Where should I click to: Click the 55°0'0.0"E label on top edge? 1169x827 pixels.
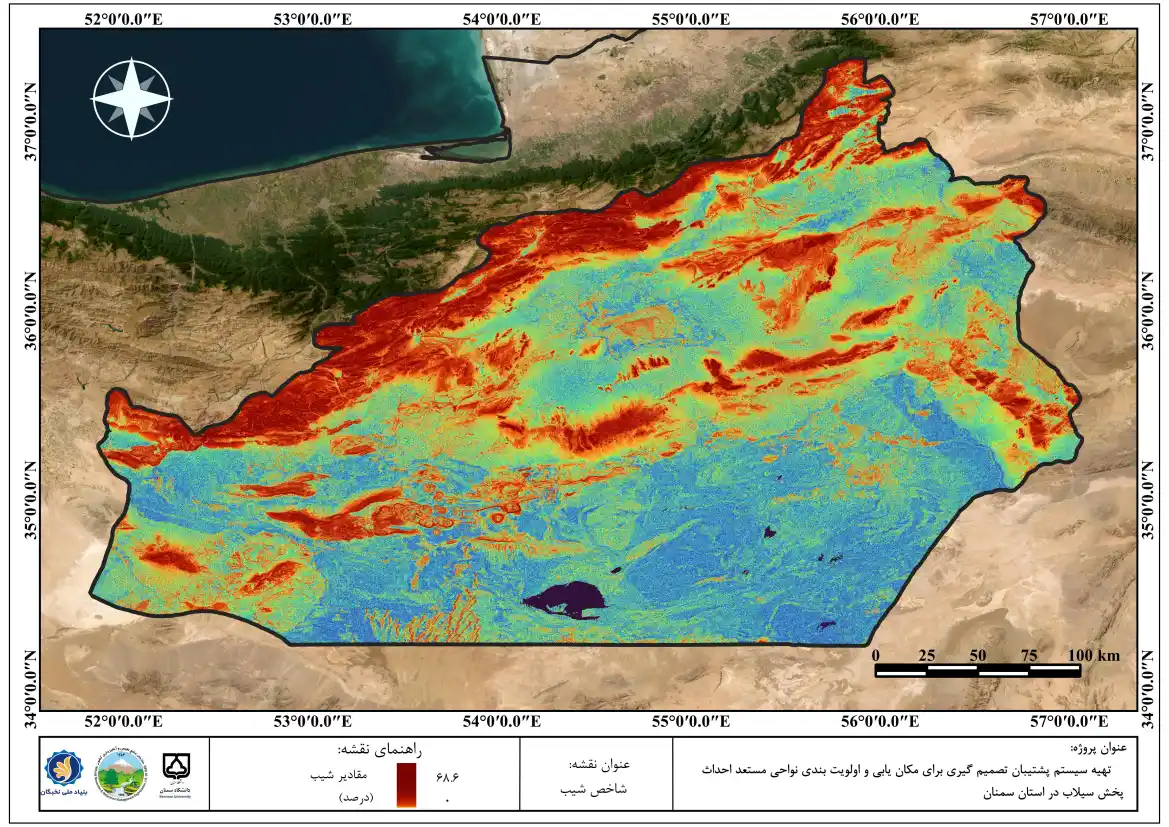pyautogui.click(x=691, y=19)
